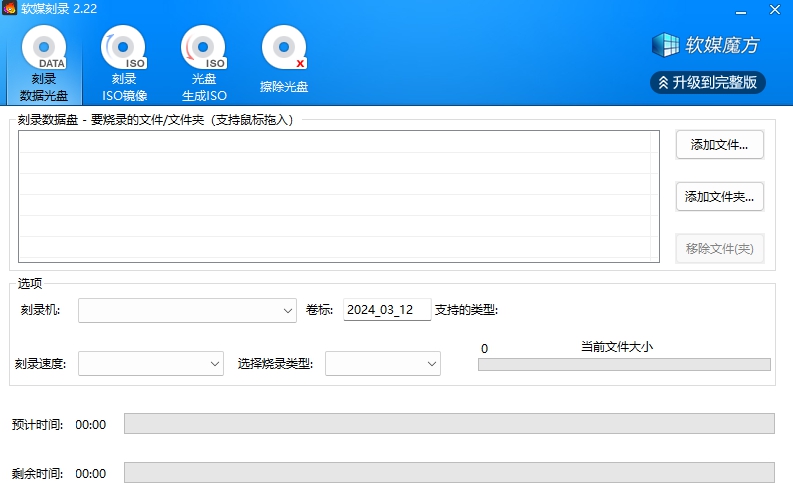Open the 刻录机 burner dropdown
Screen dimensions: 793x484
point(187,310)
